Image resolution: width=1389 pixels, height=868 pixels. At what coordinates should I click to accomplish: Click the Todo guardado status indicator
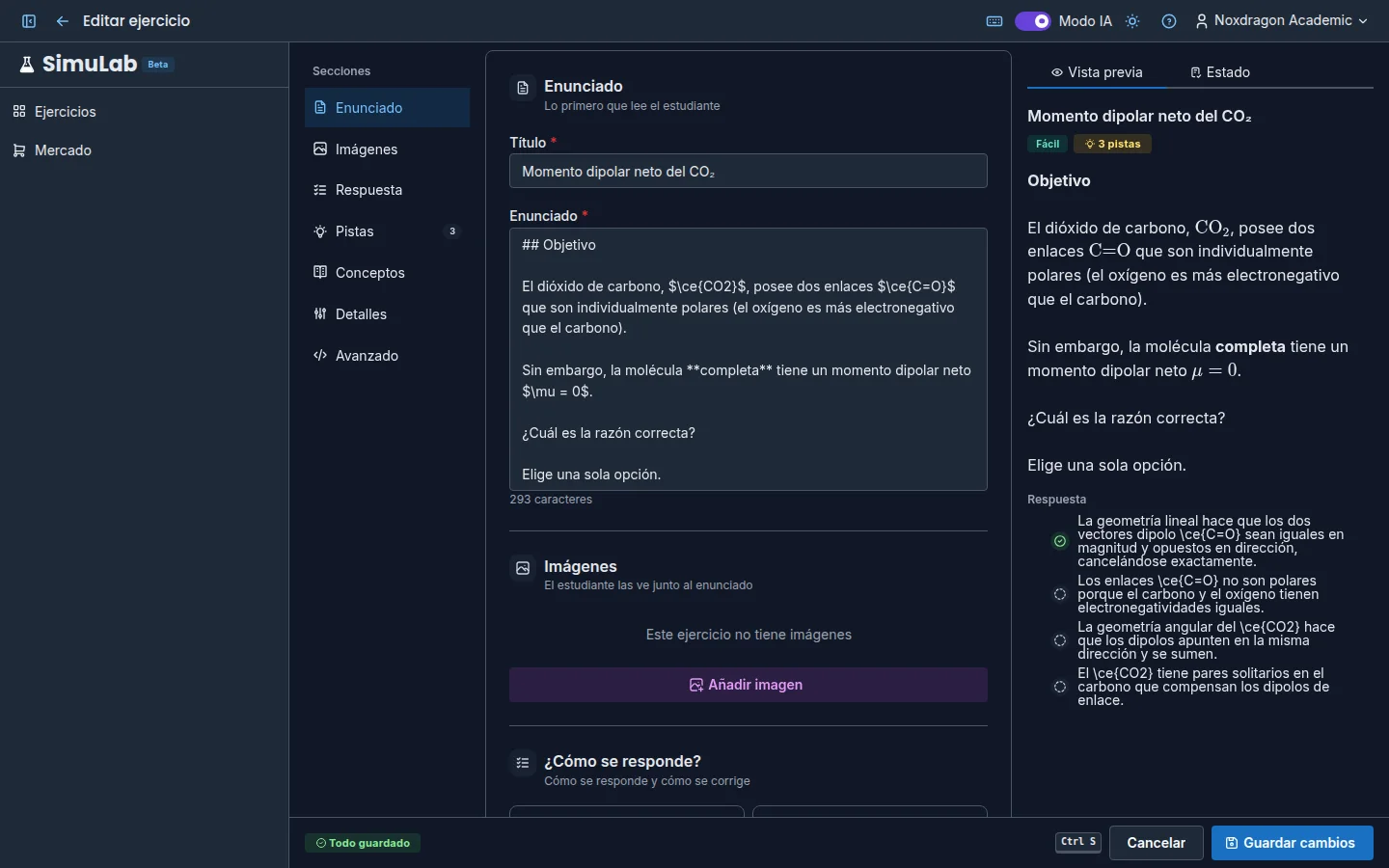click(363, 843)
